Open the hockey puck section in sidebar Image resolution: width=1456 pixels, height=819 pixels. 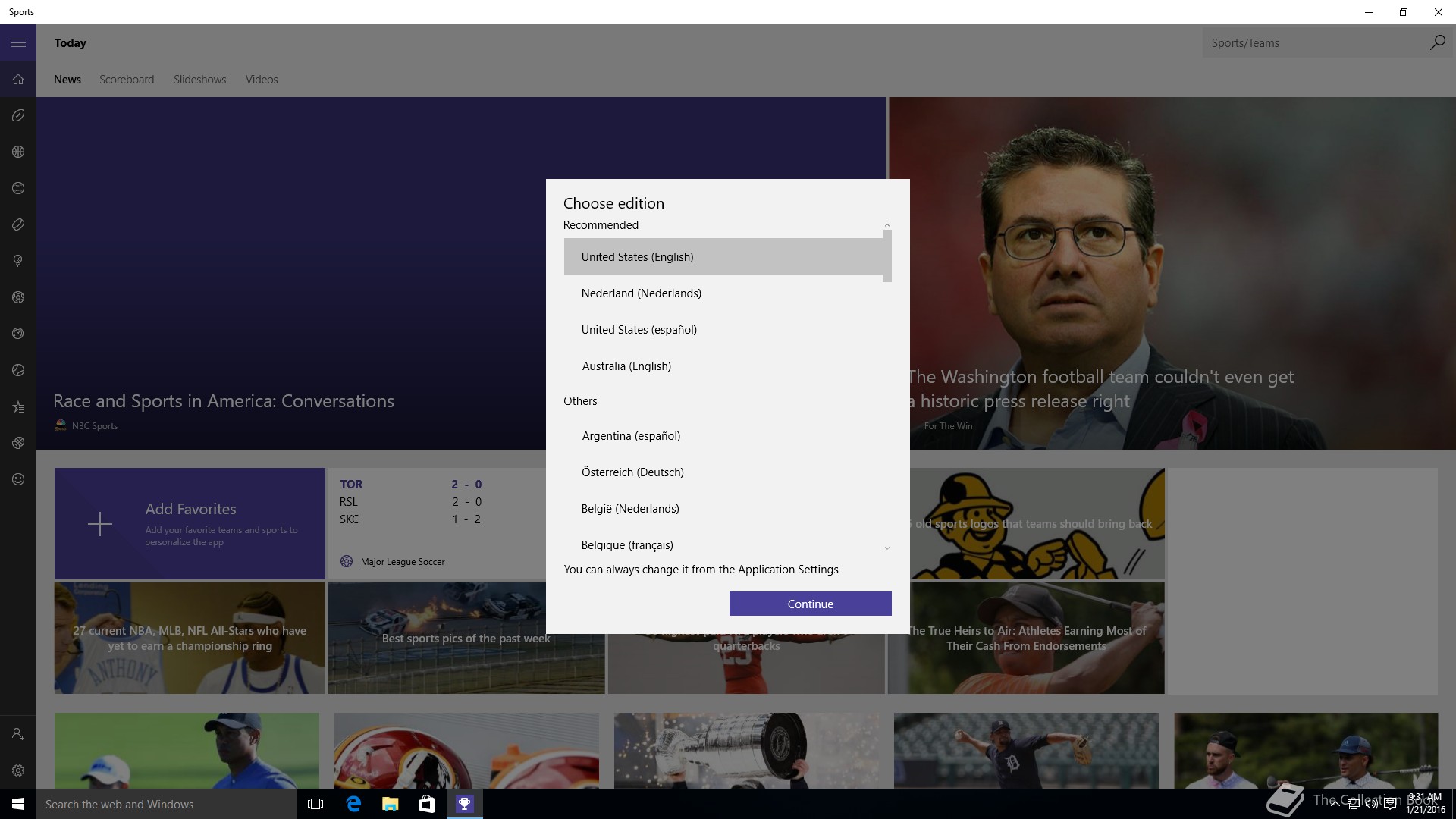[18, 224]
